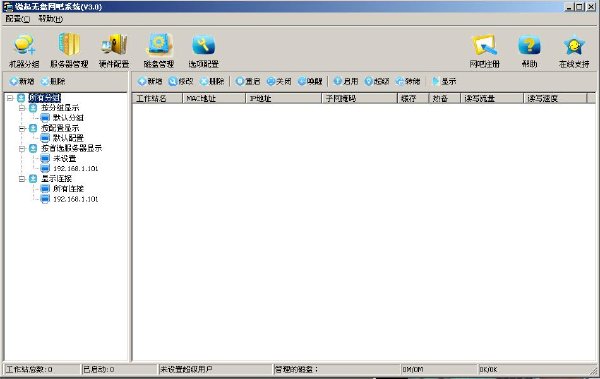Open 选项配置 options configuration
The image size is (600, 379).
tap(204, 50)
